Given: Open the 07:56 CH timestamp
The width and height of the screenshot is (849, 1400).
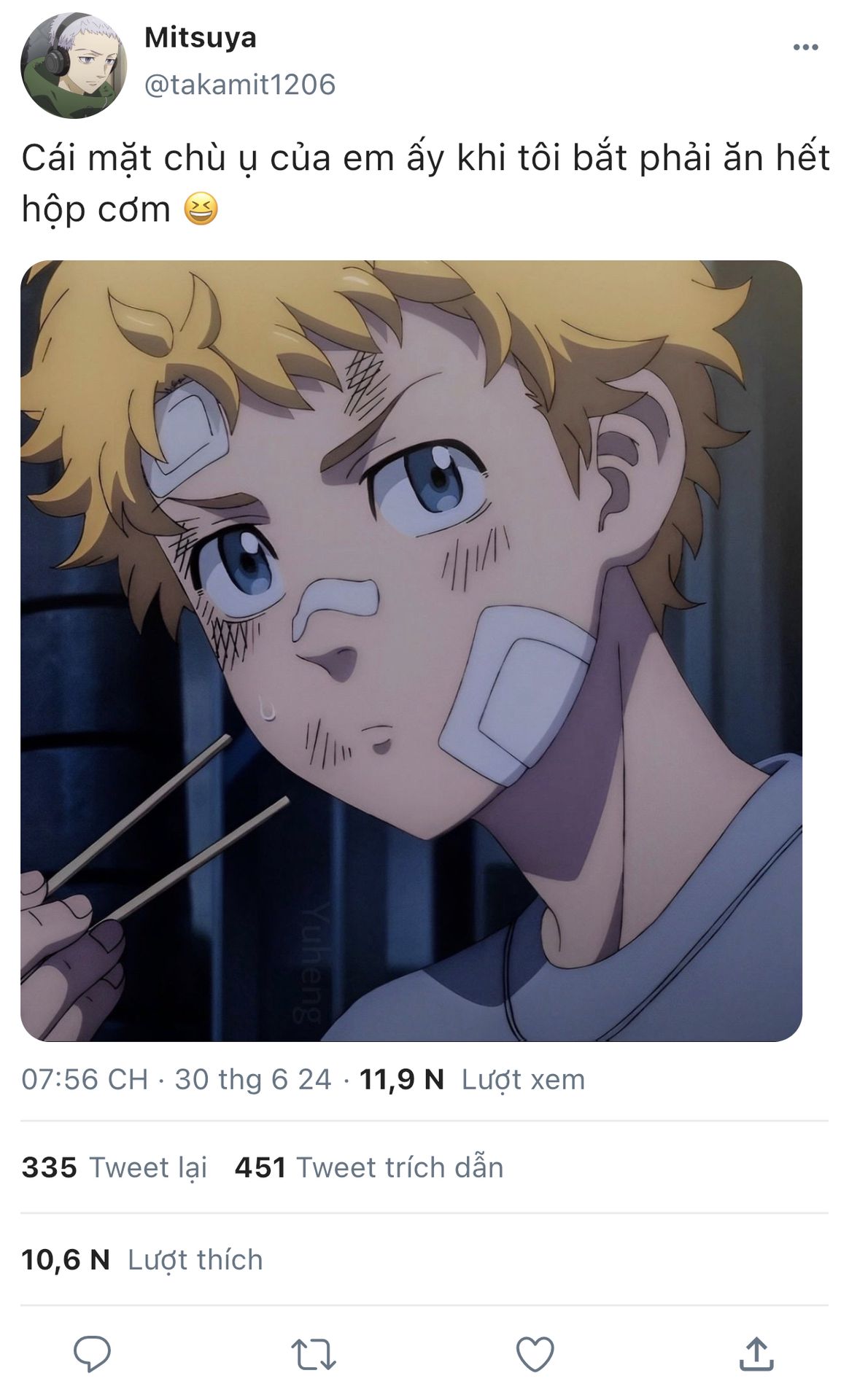Looking at the screenshot, I should point(85,1079).
